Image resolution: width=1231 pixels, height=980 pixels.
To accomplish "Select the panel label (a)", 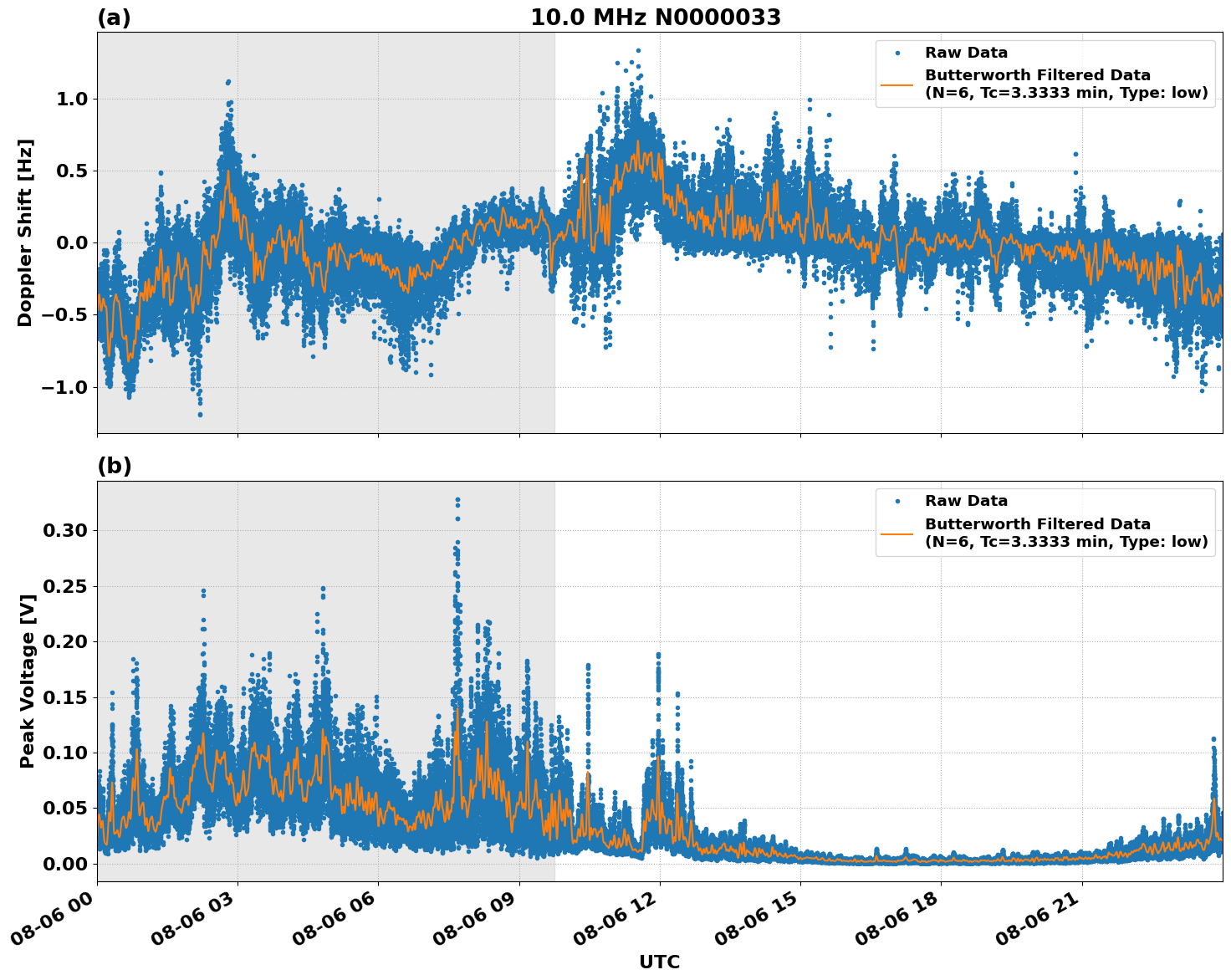I will 114,14.
